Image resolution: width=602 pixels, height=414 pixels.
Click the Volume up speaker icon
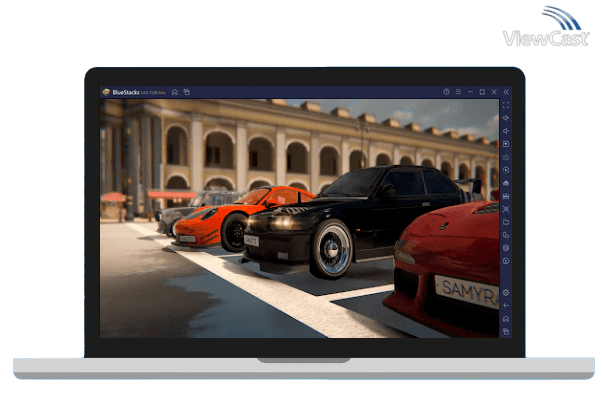pos(506,118)
